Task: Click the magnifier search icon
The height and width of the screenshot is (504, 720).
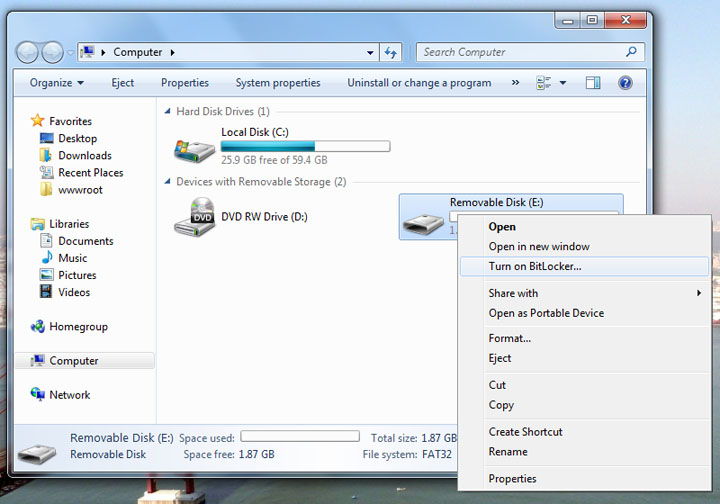Action: click(x=631, y=52)
